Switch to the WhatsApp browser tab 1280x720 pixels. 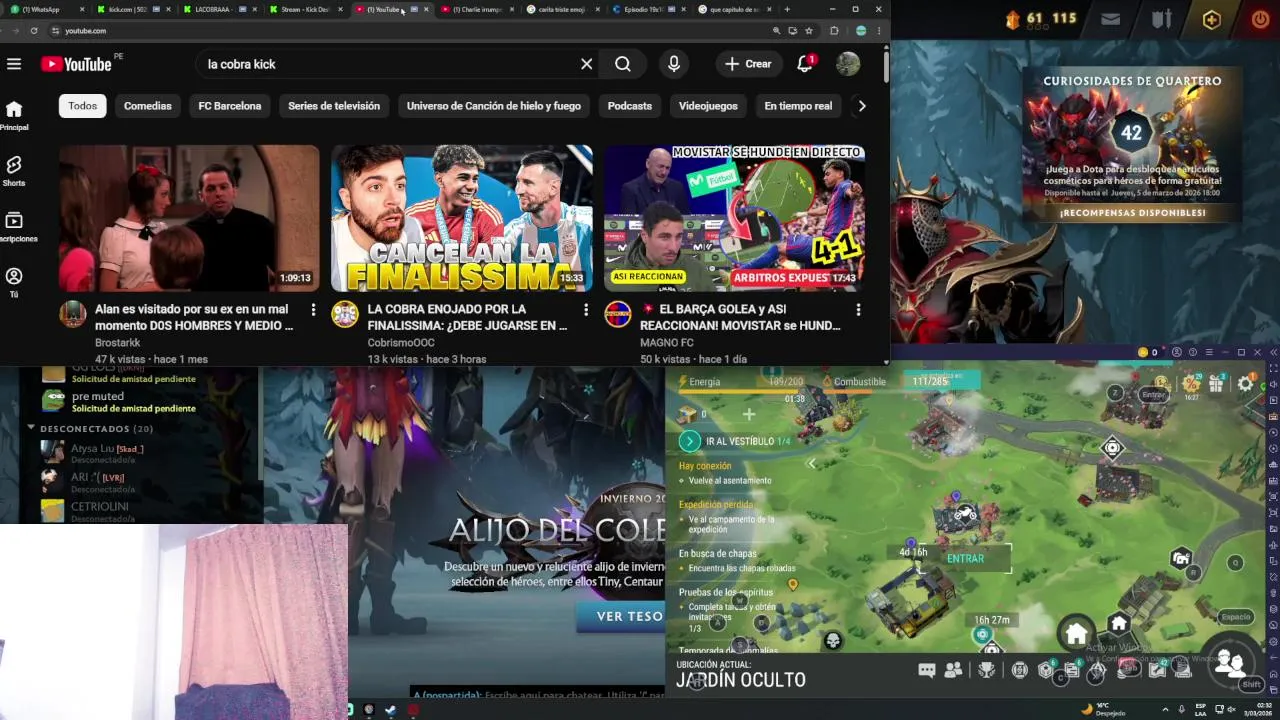[x=45, y=9]
